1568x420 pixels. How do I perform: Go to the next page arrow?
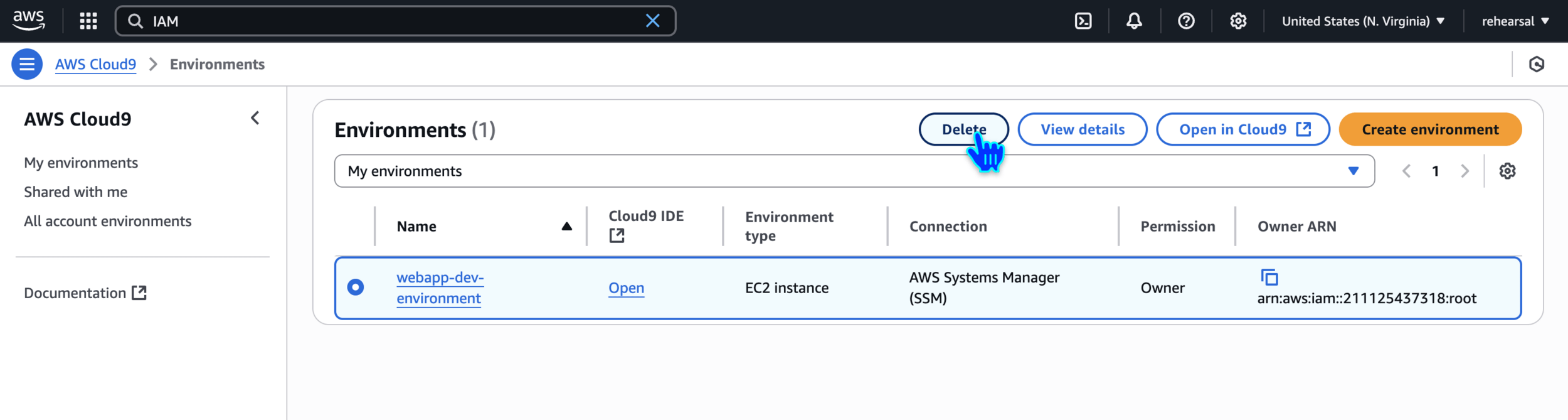pos(1465,171)
